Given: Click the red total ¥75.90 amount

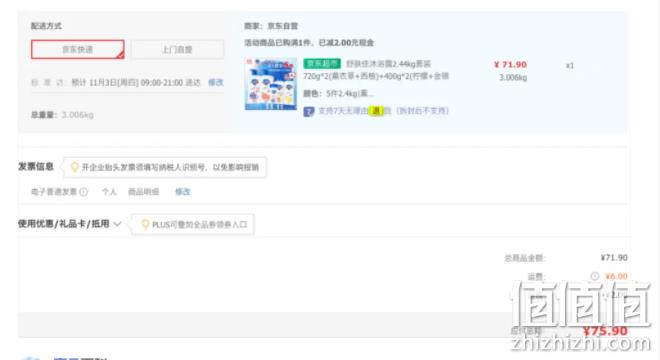Looking at the screenshot, I should point(605,331).
